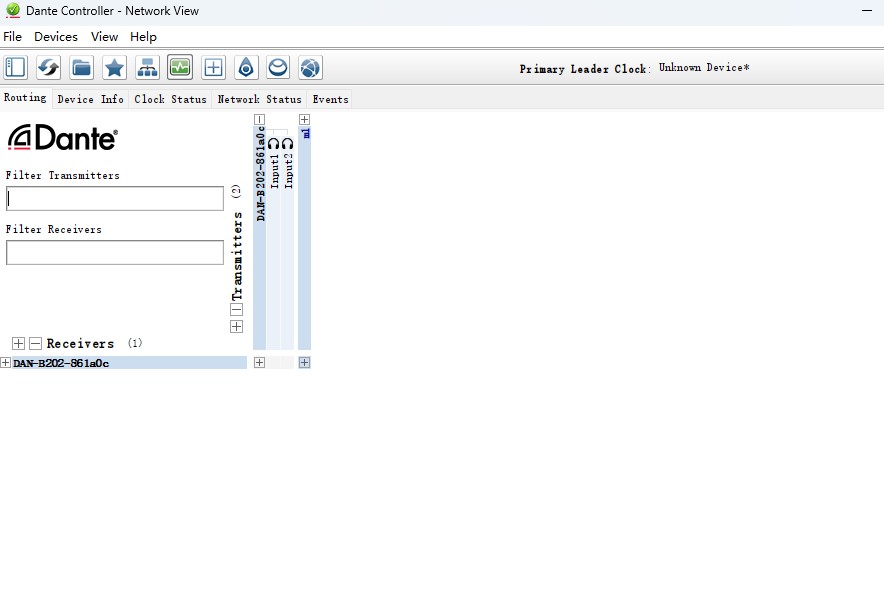Collapse the DAN-B202-861a0c transmitter column
This screenshot has width=884, height=599.
tap(259, 120)
